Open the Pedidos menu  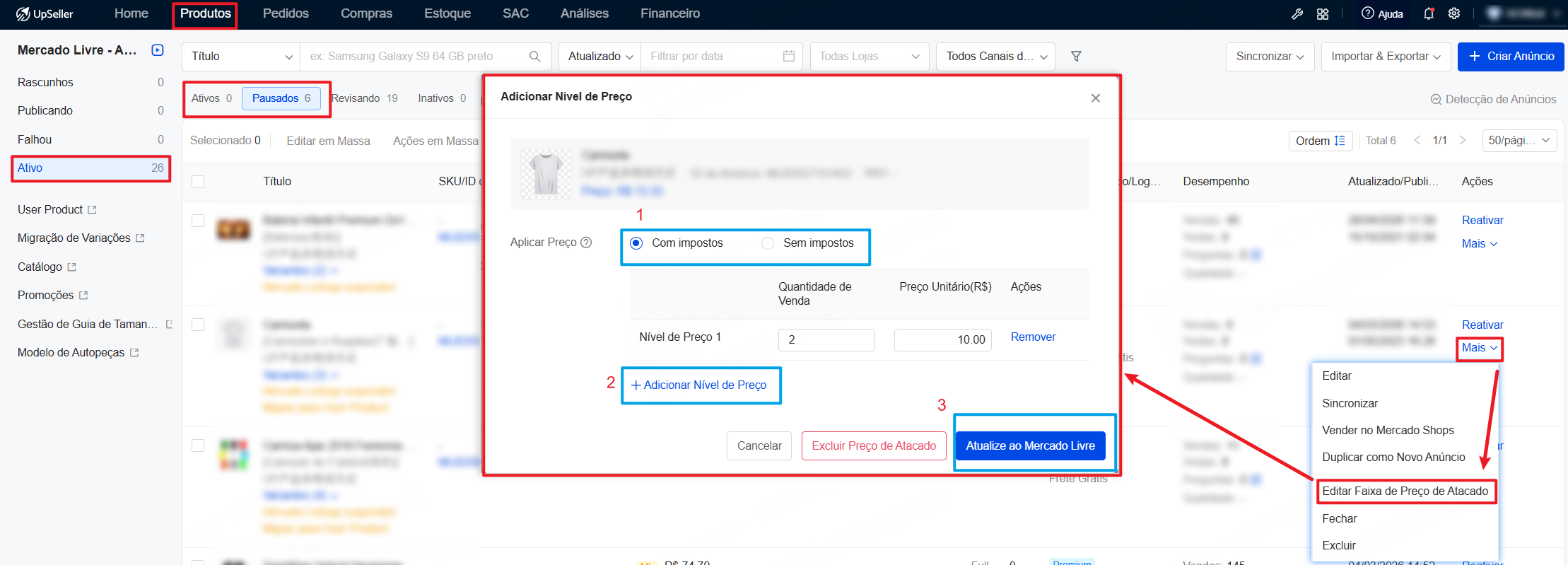tap(286, 13)
